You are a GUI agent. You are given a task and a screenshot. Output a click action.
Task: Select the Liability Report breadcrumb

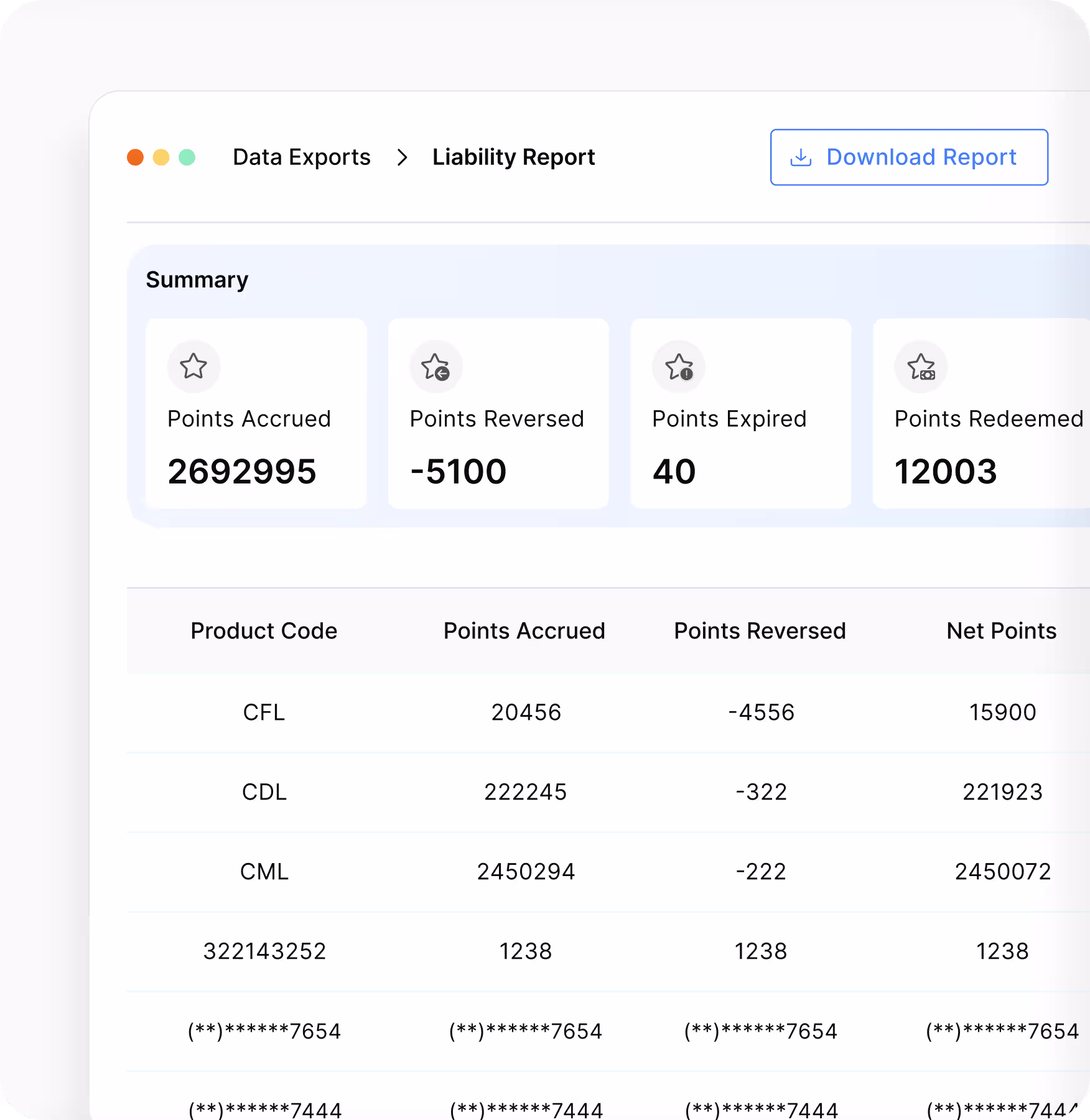(x=513, y=157)
